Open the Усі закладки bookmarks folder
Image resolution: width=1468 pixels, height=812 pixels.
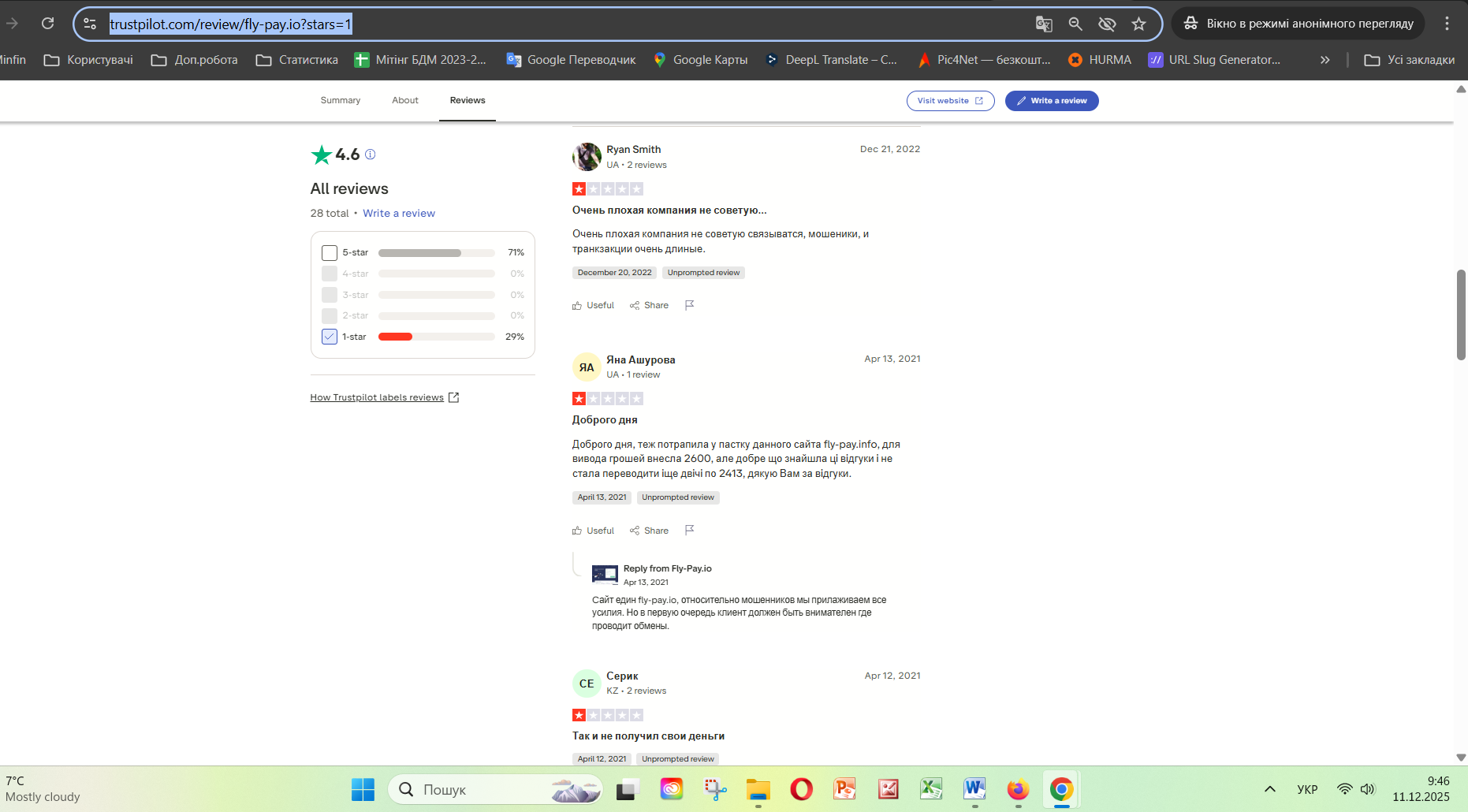pyautogui.click(x=1410, y=60)
